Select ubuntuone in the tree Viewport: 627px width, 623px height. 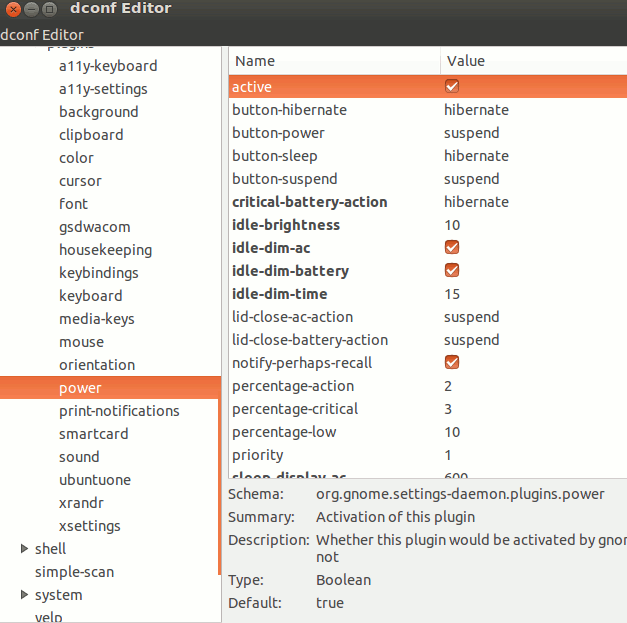(x=95, y=480)
